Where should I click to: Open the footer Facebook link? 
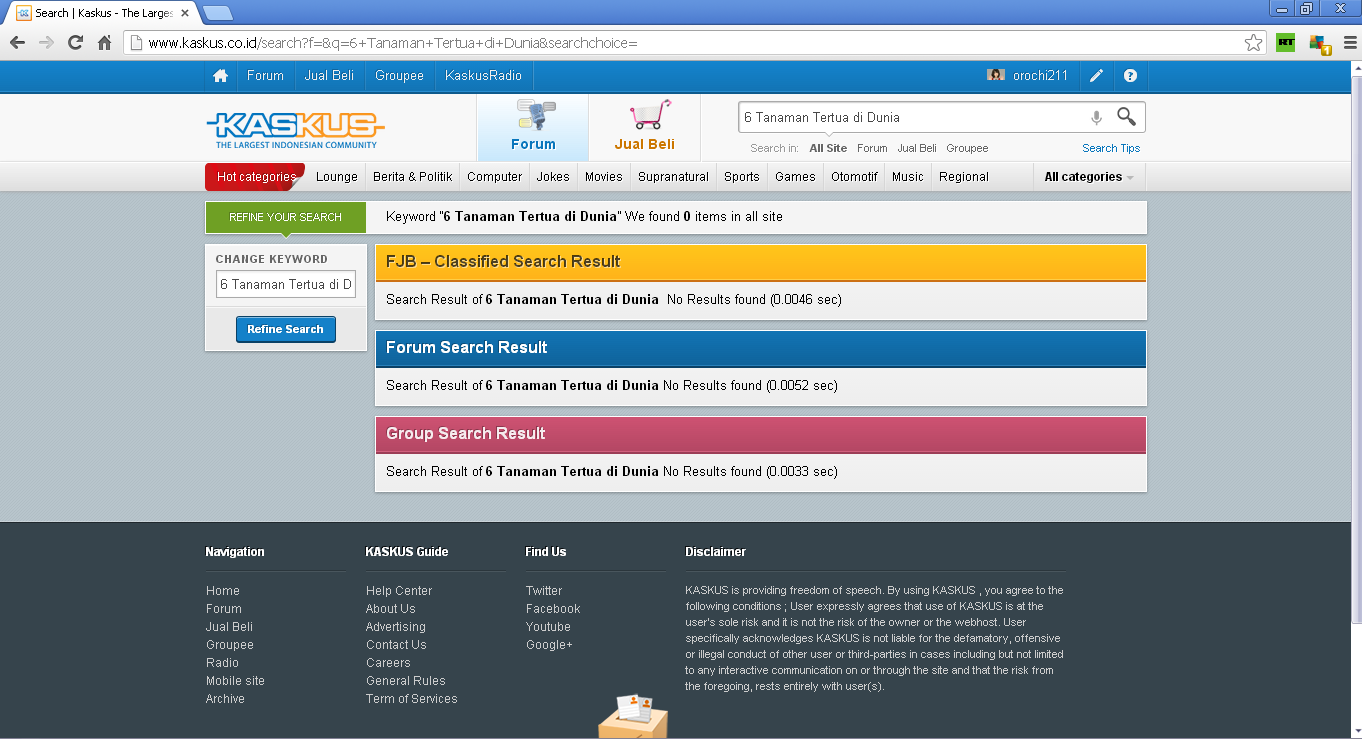553,609
